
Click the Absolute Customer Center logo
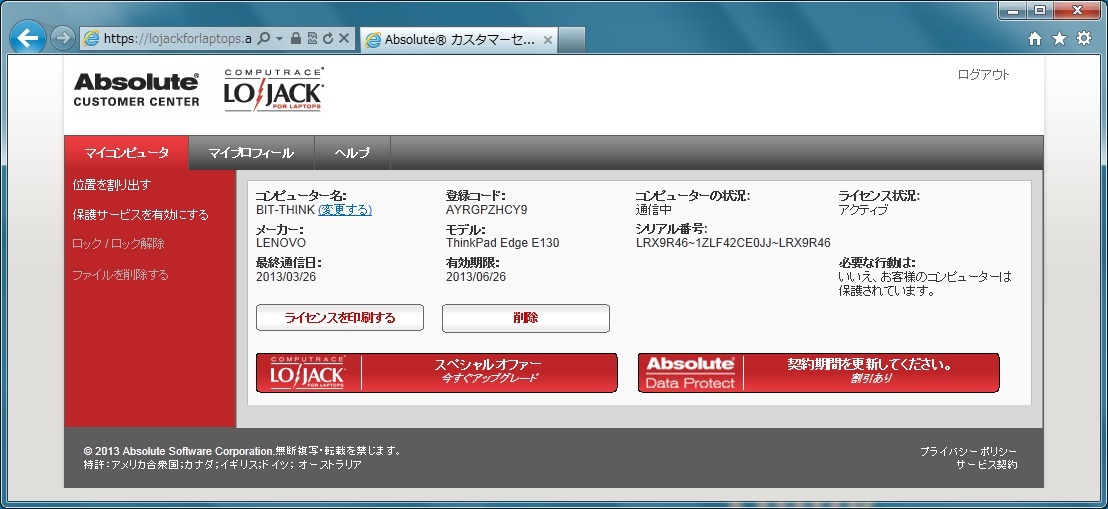tap(136, 89)
